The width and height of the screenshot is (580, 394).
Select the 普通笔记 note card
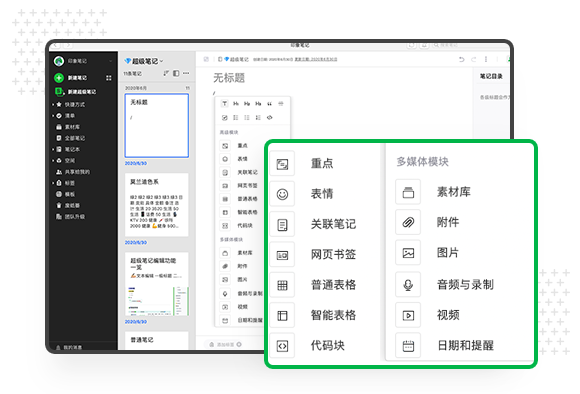pos(157,340)
